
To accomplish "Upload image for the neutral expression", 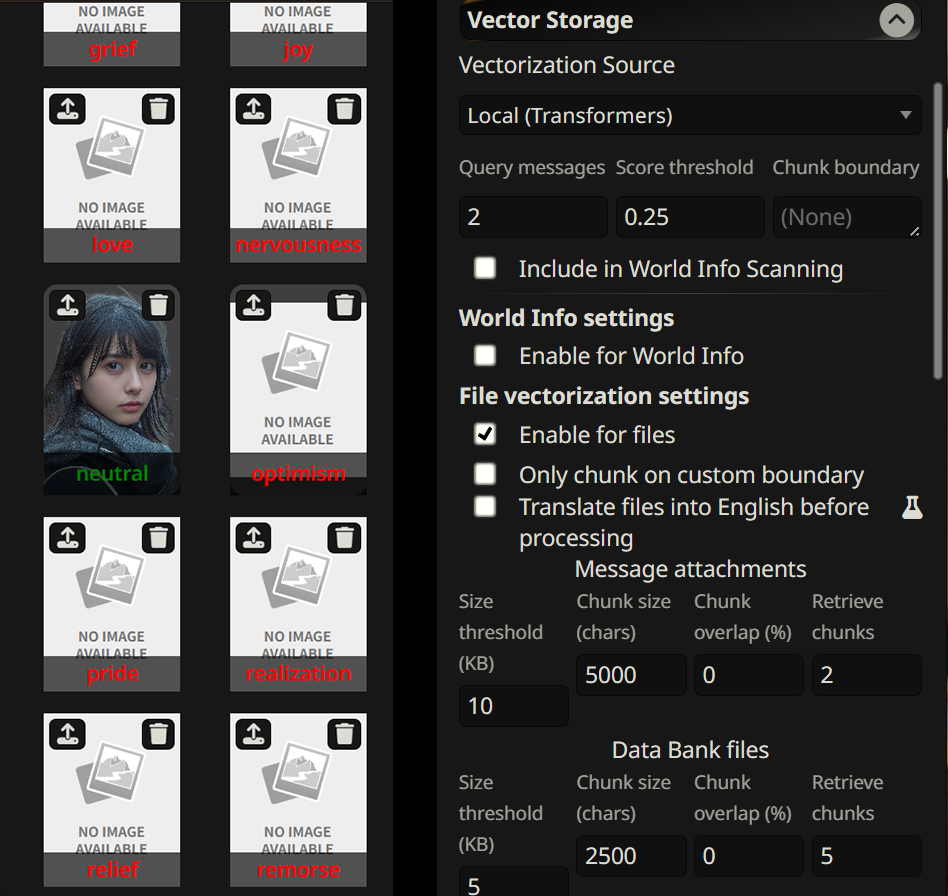I will click(x=67, y=305).
